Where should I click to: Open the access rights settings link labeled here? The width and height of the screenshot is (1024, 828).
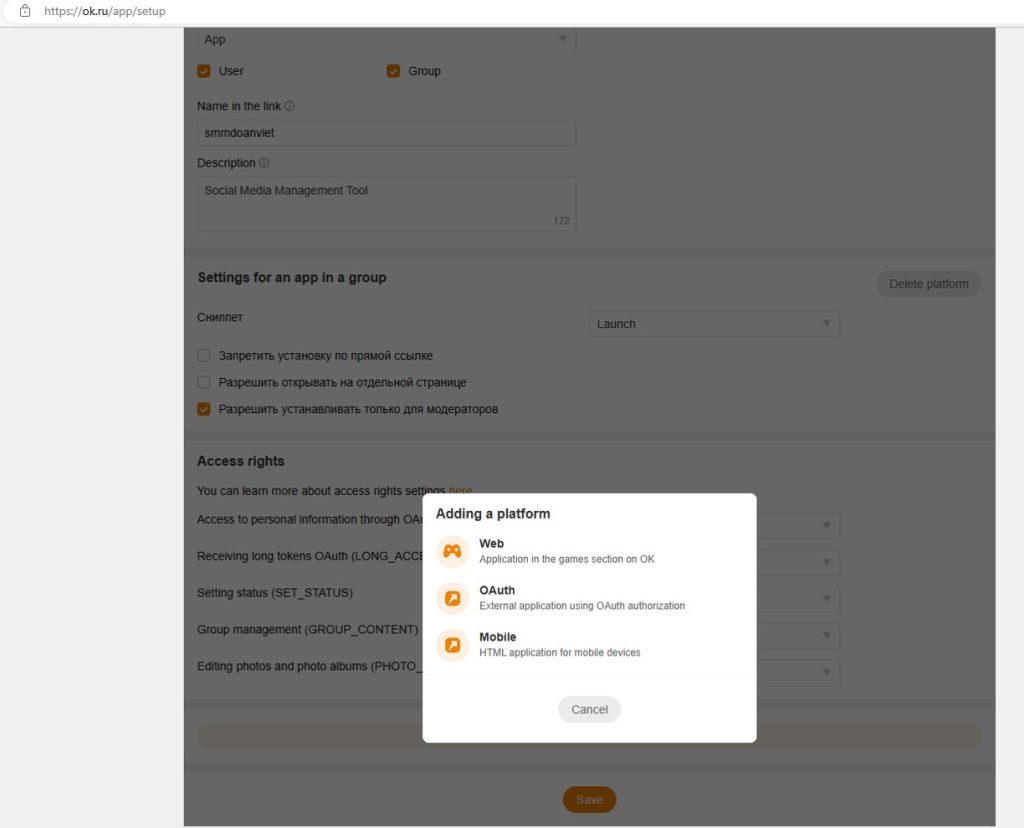click(460, 490)
